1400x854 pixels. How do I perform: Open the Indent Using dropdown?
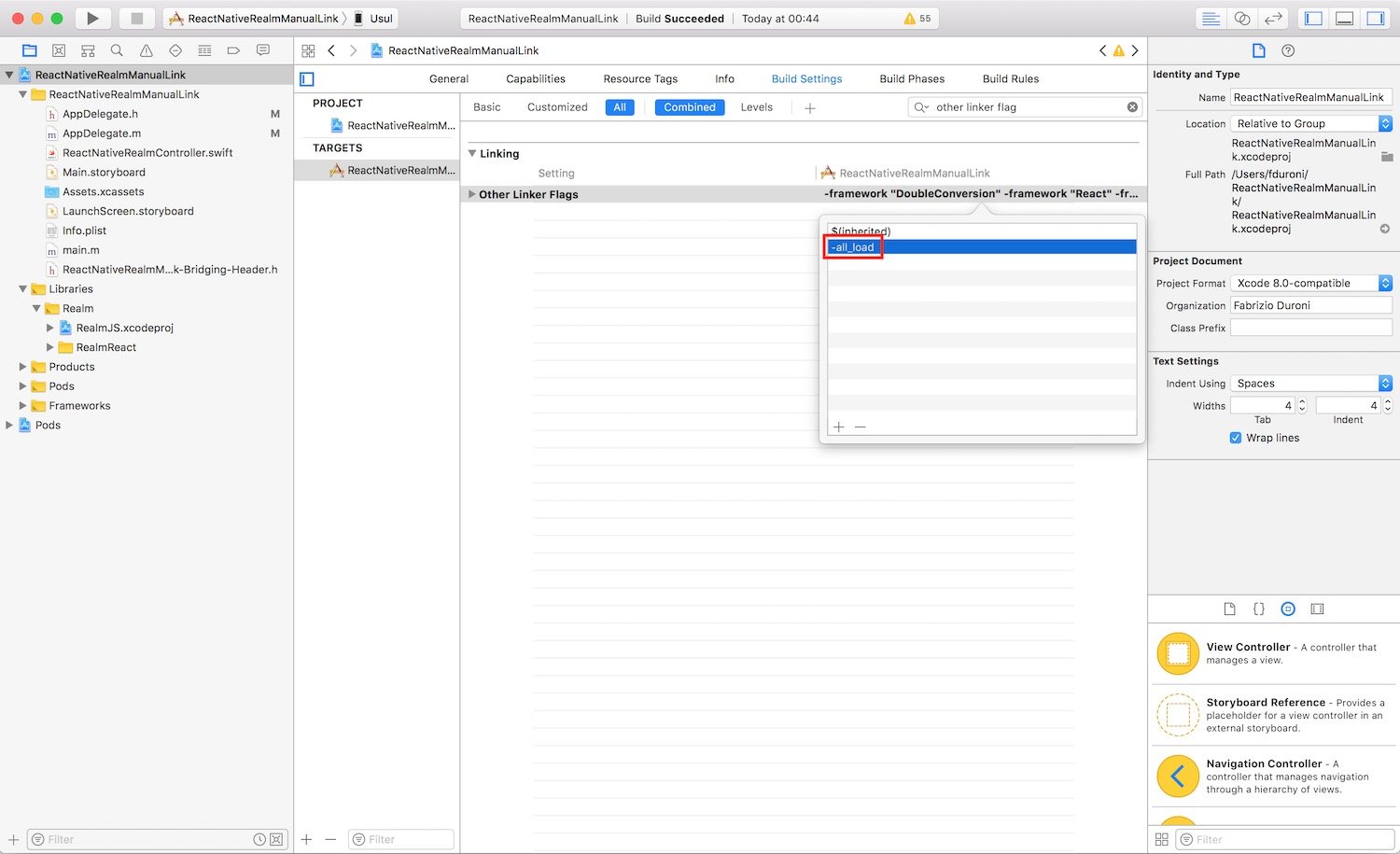tap(1311, 384)
